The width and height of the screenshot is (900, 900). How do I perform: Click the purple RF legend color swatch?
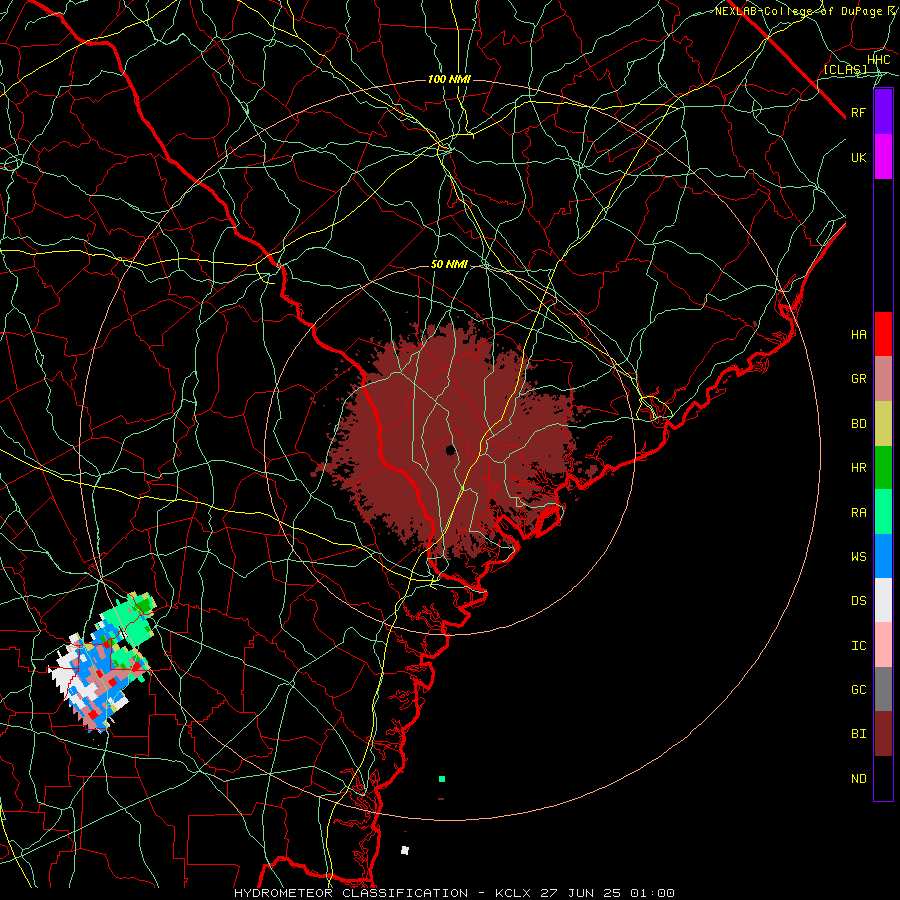[883, 112]
